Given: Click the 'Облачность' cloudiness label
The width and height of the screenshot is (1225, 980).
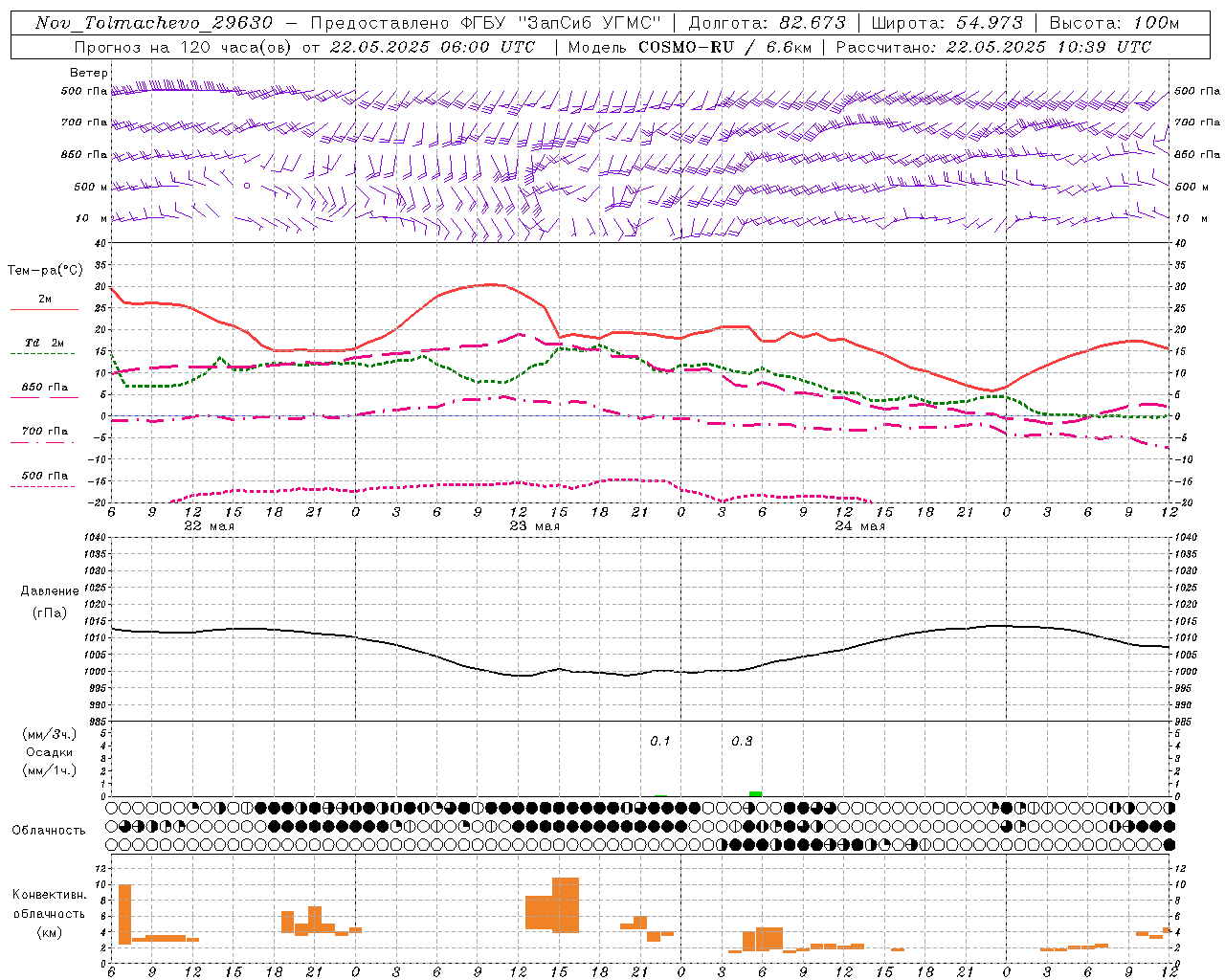Looking at the screenshot, I should pyautogui.click(x=49, y=830).
